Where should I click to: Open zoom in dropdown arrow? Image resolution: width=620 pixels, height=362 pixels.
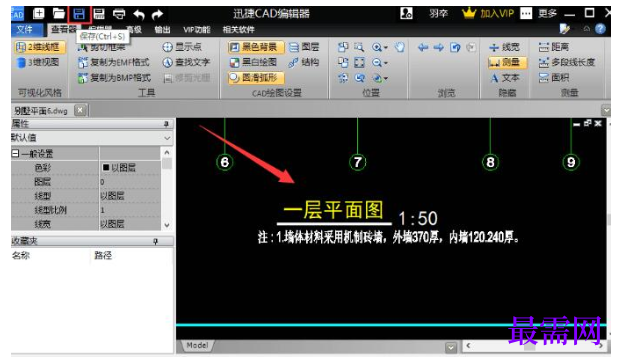(x=386, y=48)
